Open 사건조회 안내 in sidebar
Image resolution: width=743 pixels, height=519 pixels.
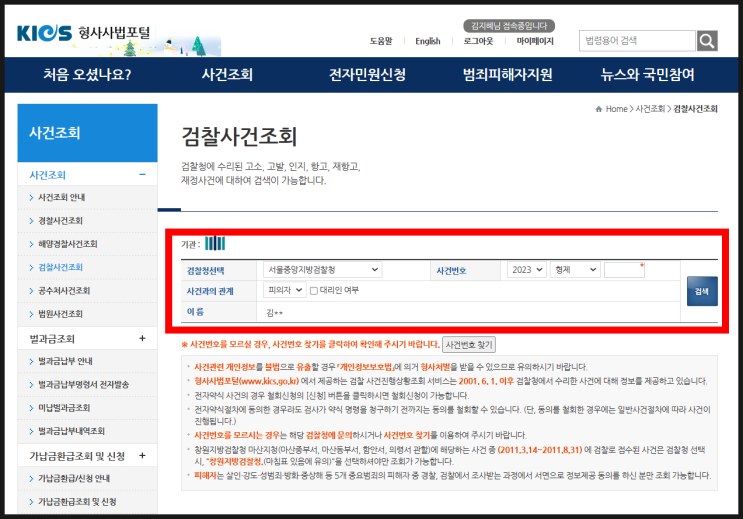pyautogui.click(x=61, y=197)
